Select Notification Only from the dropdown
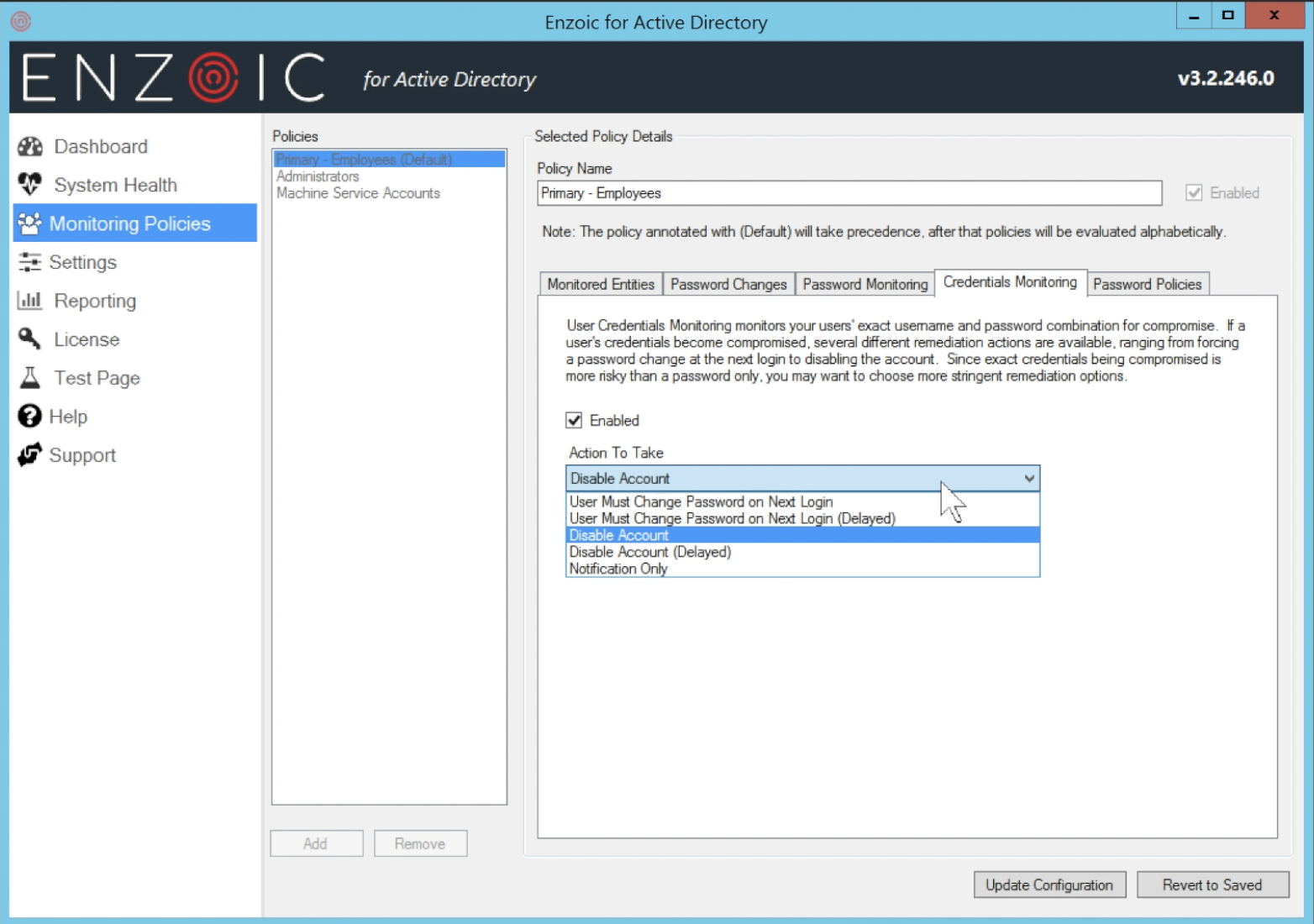Image resolution: width=1314 pixels, height=924 pixels. pyautogui.click(x=618, y=568)
